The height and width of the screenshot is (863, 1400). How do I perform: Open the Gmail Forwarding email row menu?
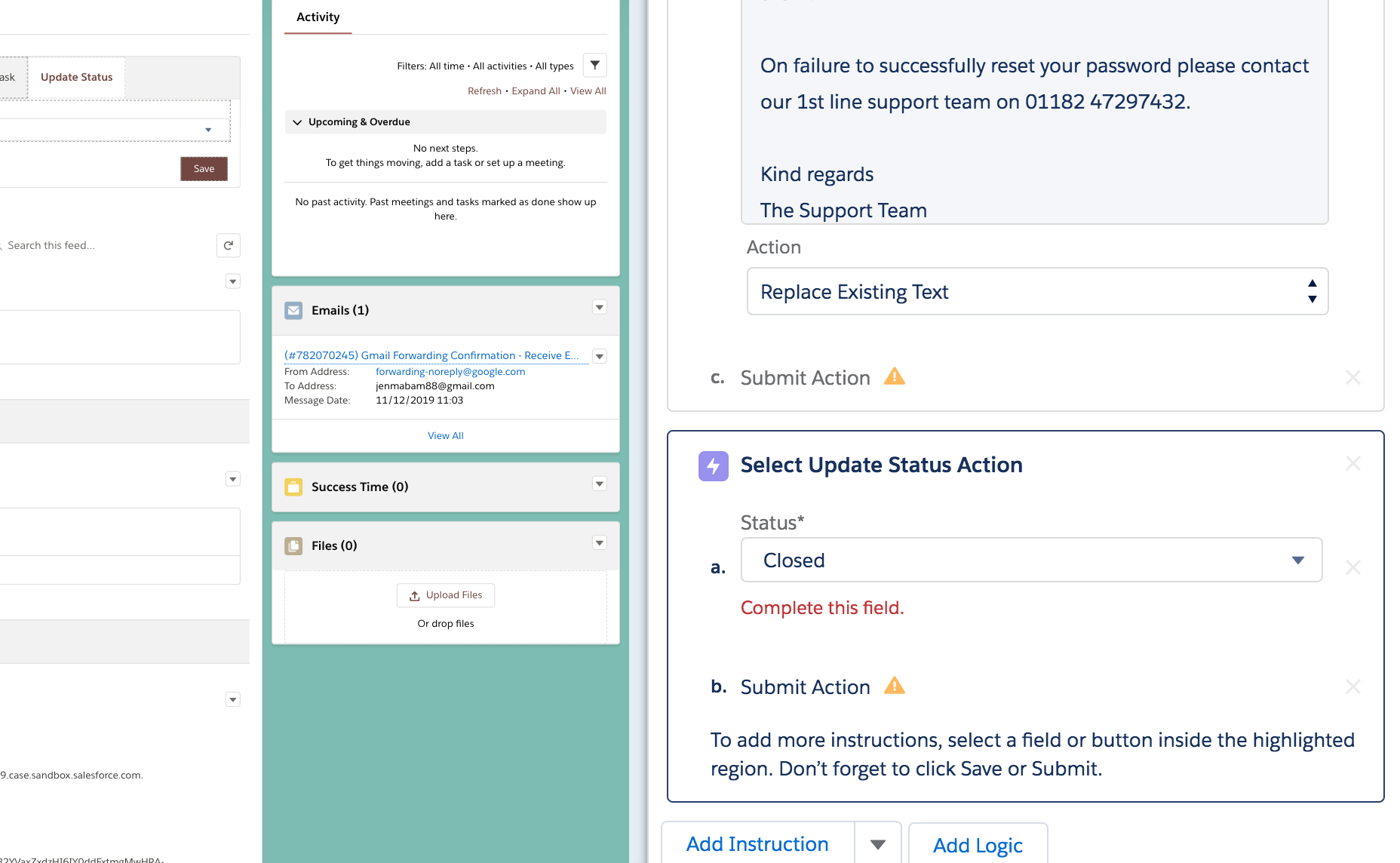coord(600,356)
